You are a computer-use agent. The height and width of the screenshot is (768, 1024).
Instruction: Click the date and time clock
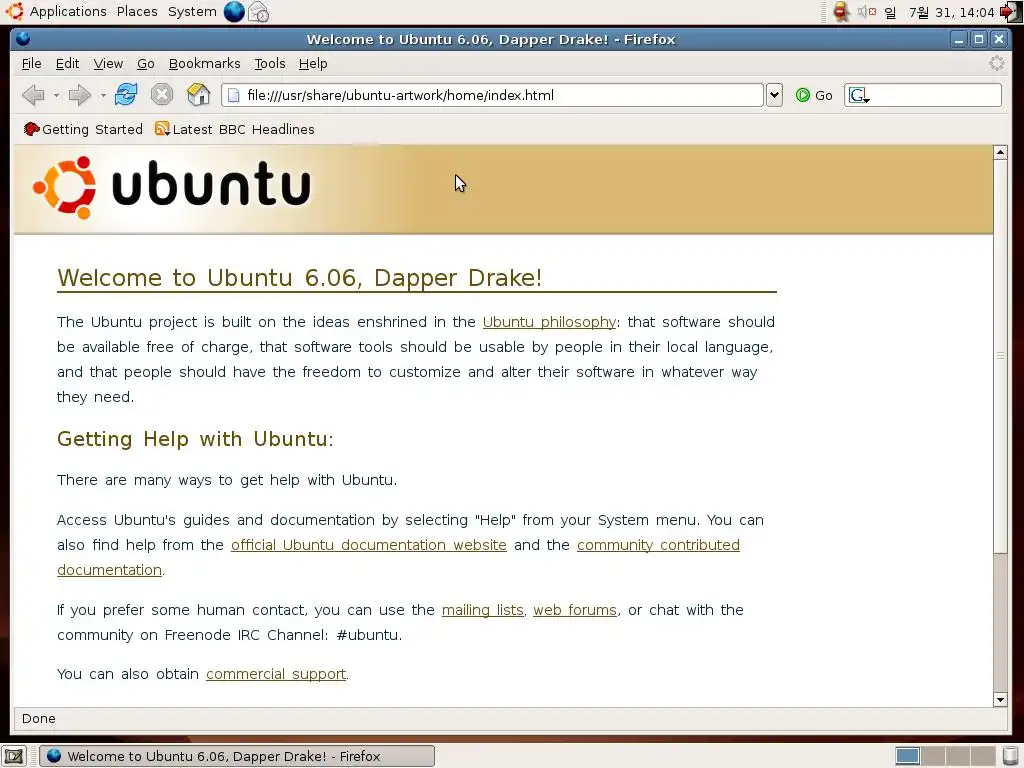[x=940, y=12]
